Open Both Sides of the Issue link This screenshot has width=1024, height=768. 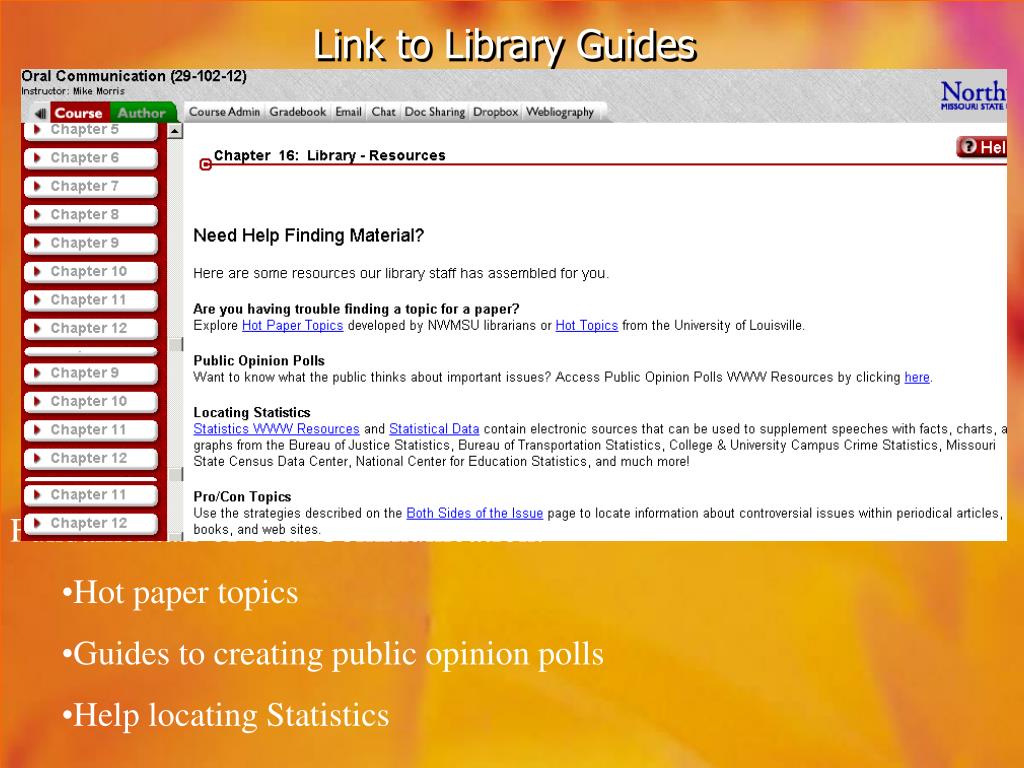click(475, 513)
